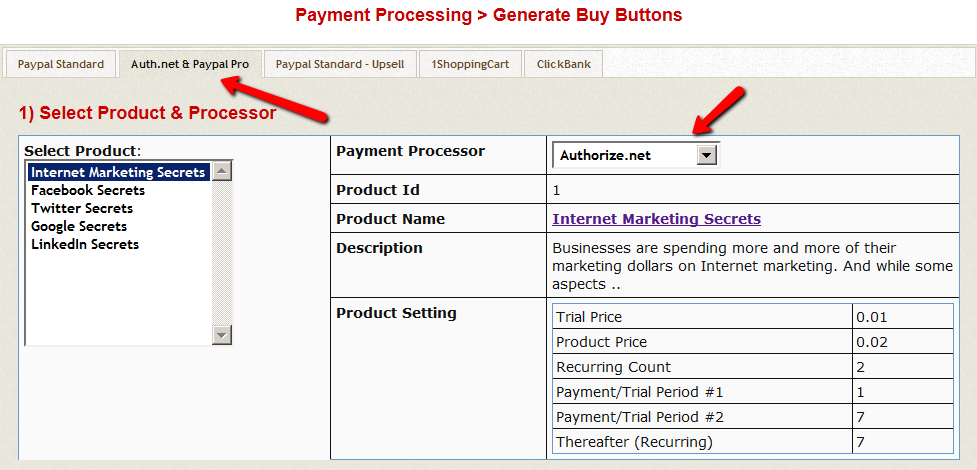
Task: Click the Authorize.net dropdown arrow
Action: pyautogui.click(x=707, y=155)
